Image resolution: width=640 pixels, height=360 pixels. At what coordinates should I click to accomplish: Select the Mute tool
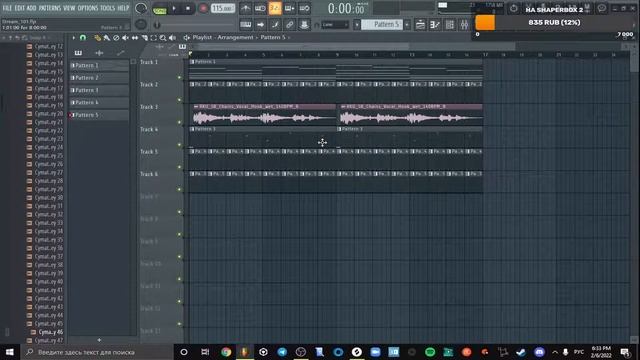pyautogui.click(x=125, y=38)
